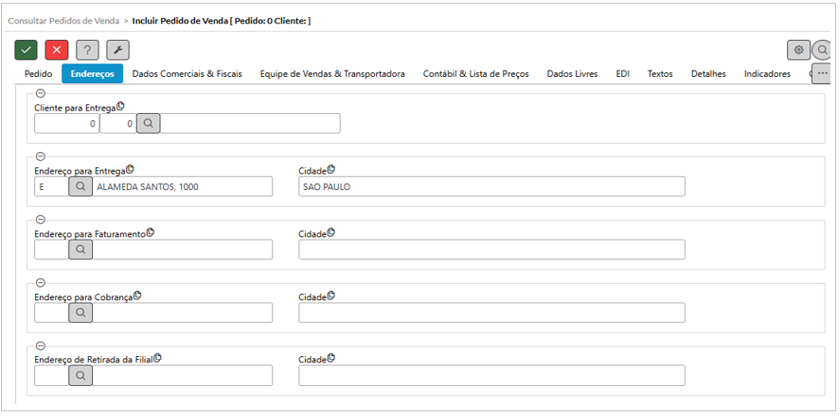
Task: Click the Endereço para Cobrança code field
Action: (52, 313)
